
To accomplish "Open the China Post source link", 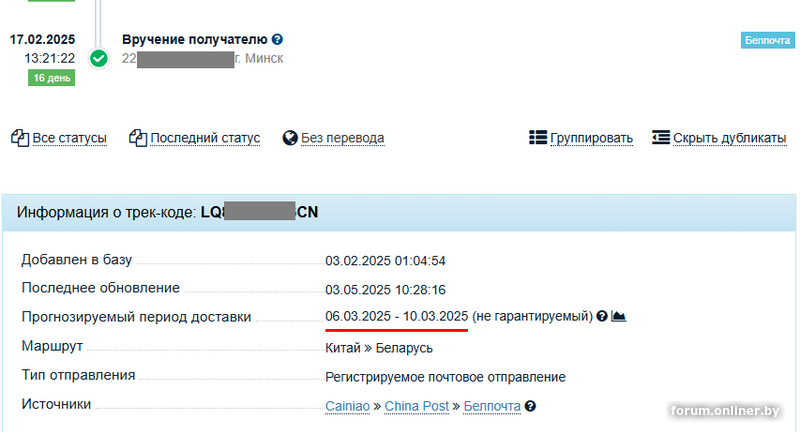I will (417, 406).
